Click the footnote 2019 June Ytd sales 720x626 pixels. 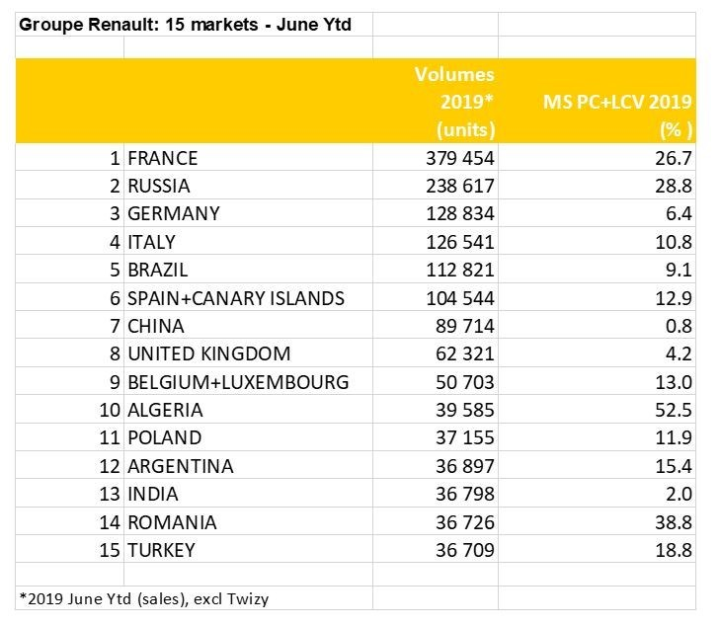coord(144,599)
